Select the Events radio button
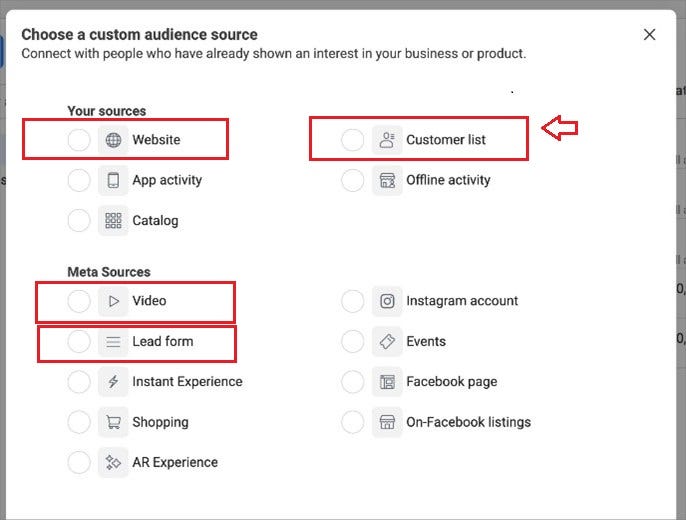Viewport: 686px width, 520px height. (x=353, y=342)
